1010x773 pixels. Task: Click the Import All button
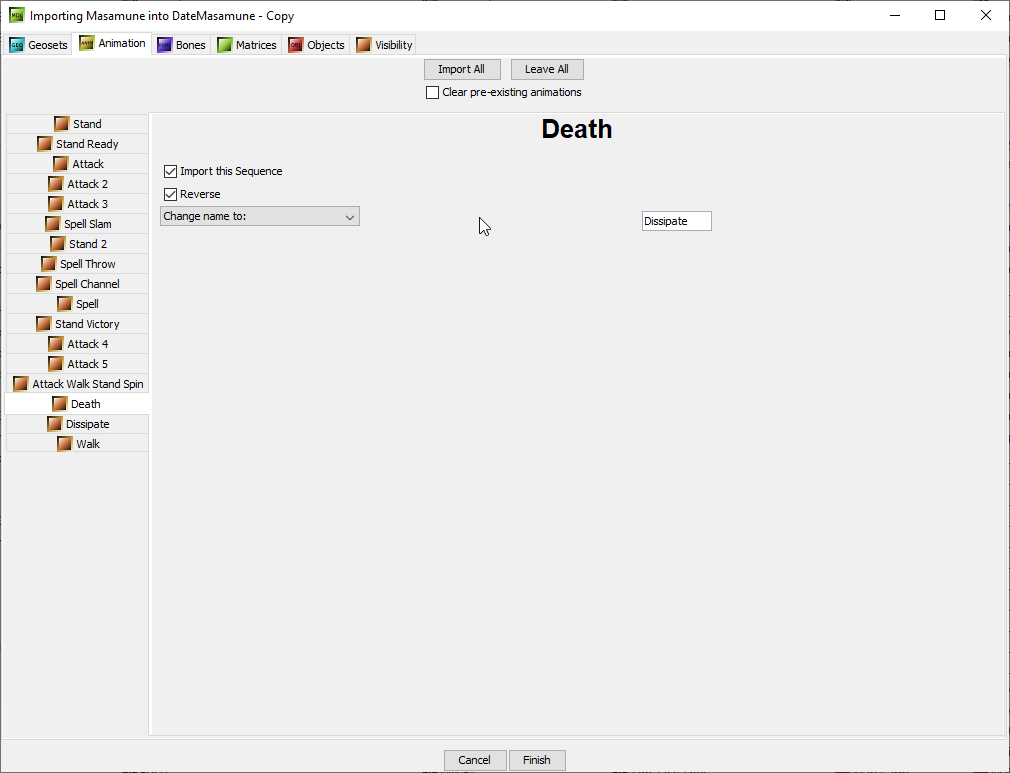[x=462, y=69]
